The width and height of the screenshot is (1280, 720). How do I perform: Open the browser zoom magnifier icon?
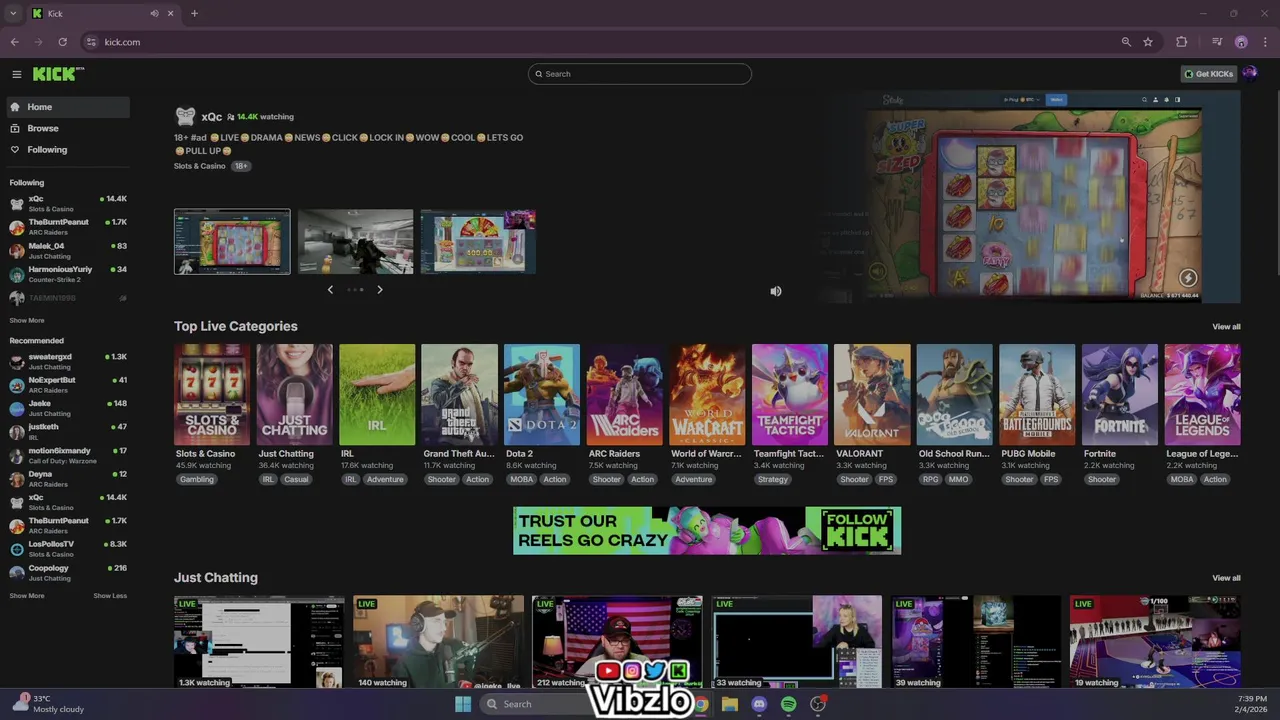pyautogui.click(x=1126, y=42)
